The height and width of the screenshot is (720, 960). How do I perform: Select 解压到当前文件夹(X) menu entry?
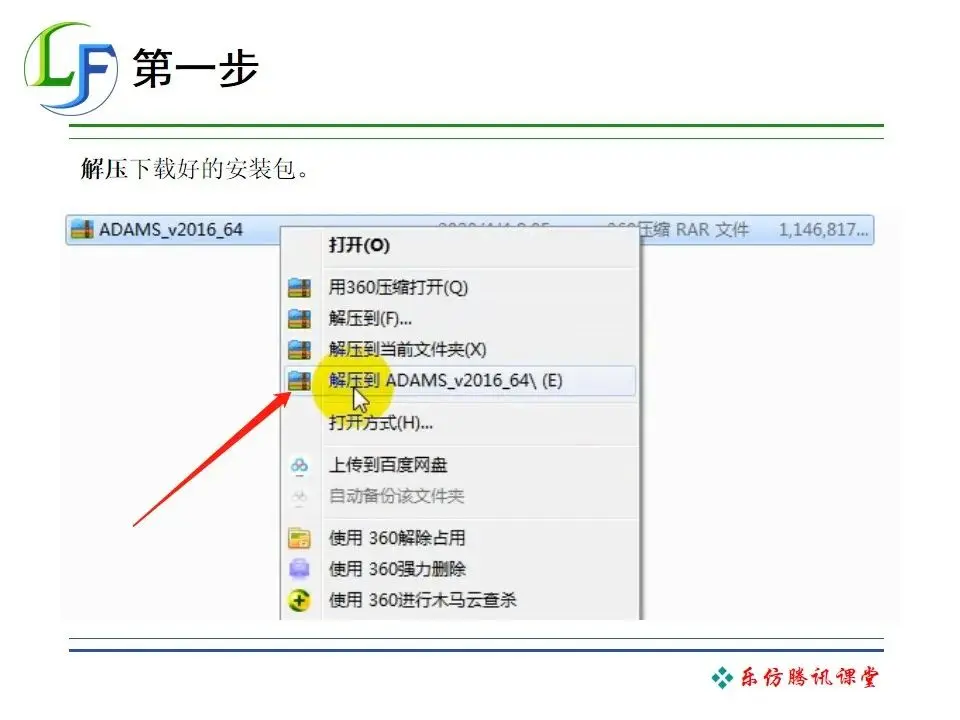408,350
